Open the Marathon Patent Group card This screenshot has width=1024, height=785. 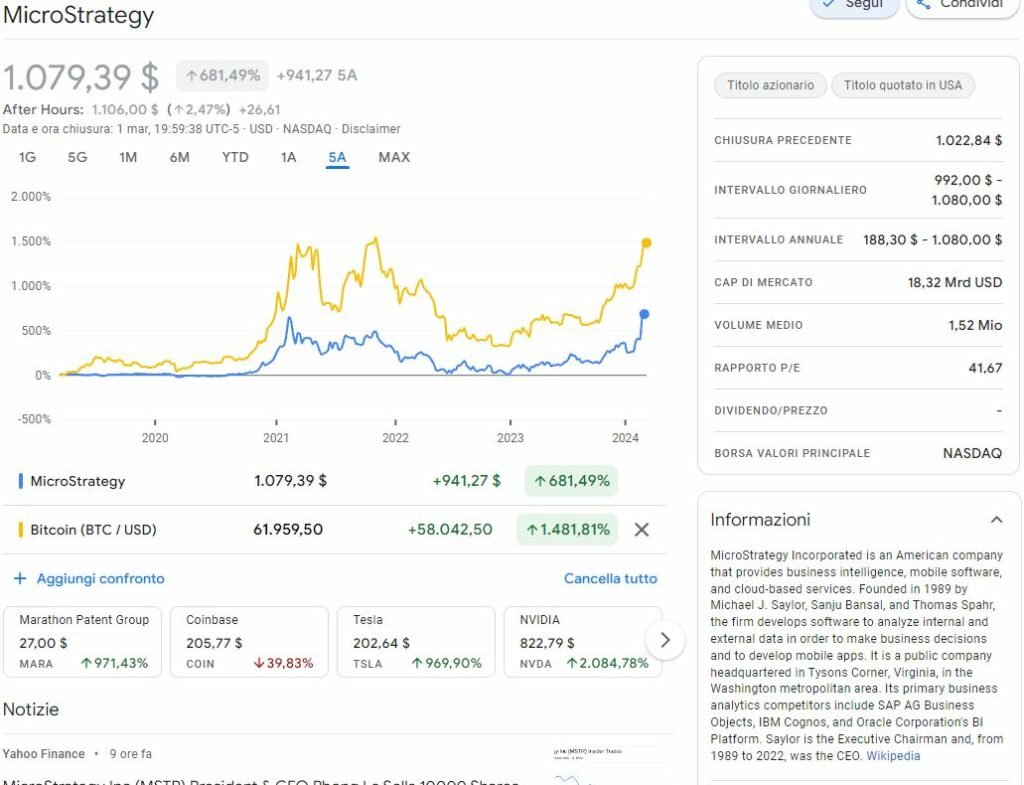click(83, 641)
